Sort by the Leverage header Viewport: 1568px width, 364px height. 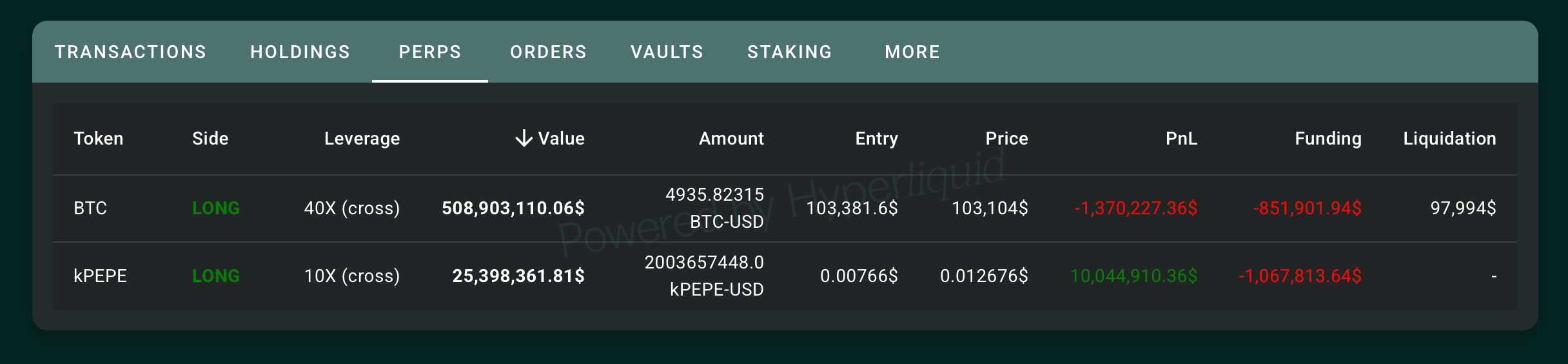point(362,139)
